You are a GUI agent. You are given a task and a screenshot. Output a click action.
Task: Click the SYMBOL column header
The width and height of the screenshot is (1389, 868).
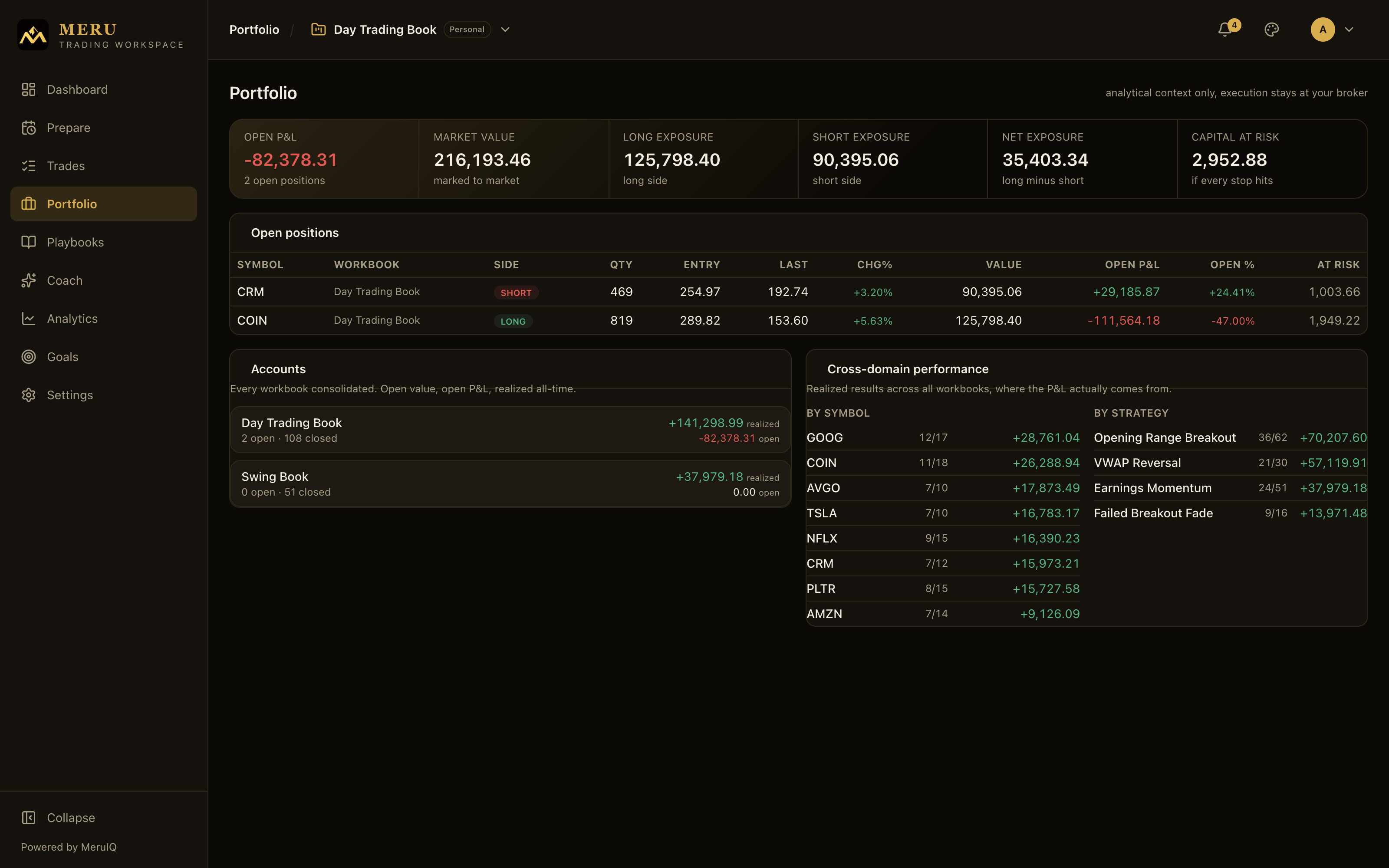260,265
